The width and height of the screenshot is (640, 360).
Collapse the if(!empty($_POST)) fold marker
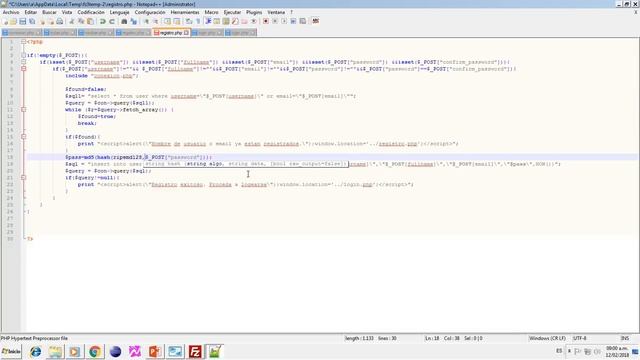click(x=24, y=55)
